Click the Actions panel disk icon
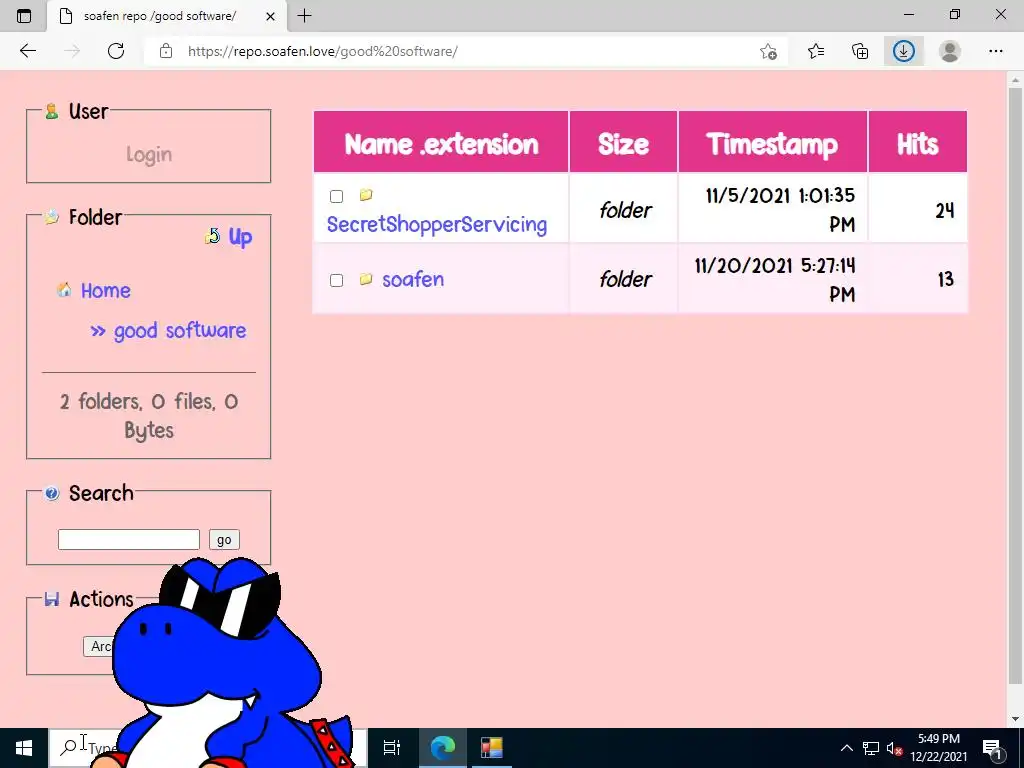 (x=52, y=599)
